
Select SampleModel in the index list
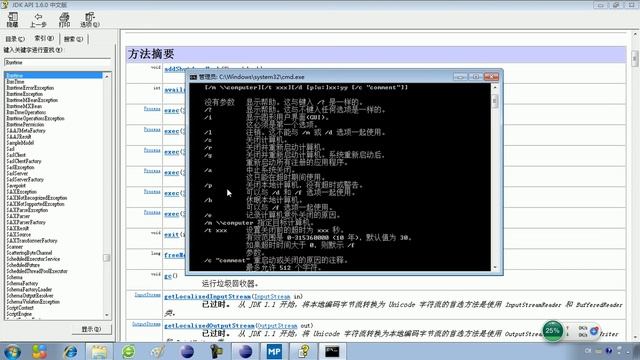point(20,143)
